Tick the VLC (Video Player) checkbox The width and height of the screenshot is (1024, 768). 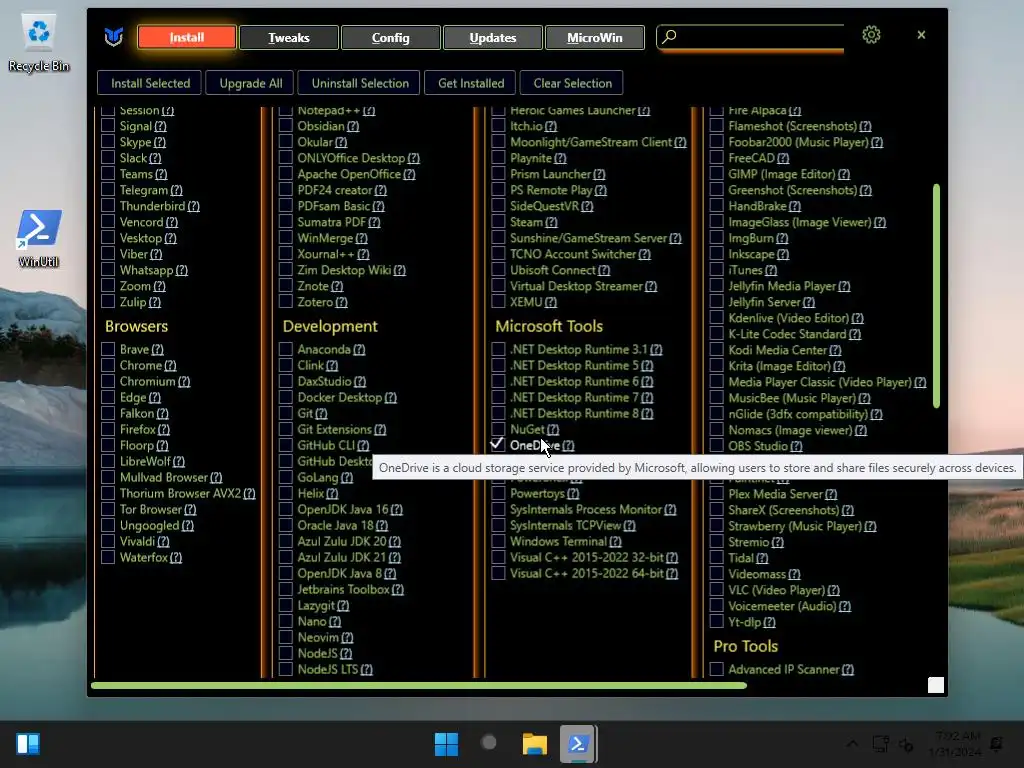tap(716, 590)
